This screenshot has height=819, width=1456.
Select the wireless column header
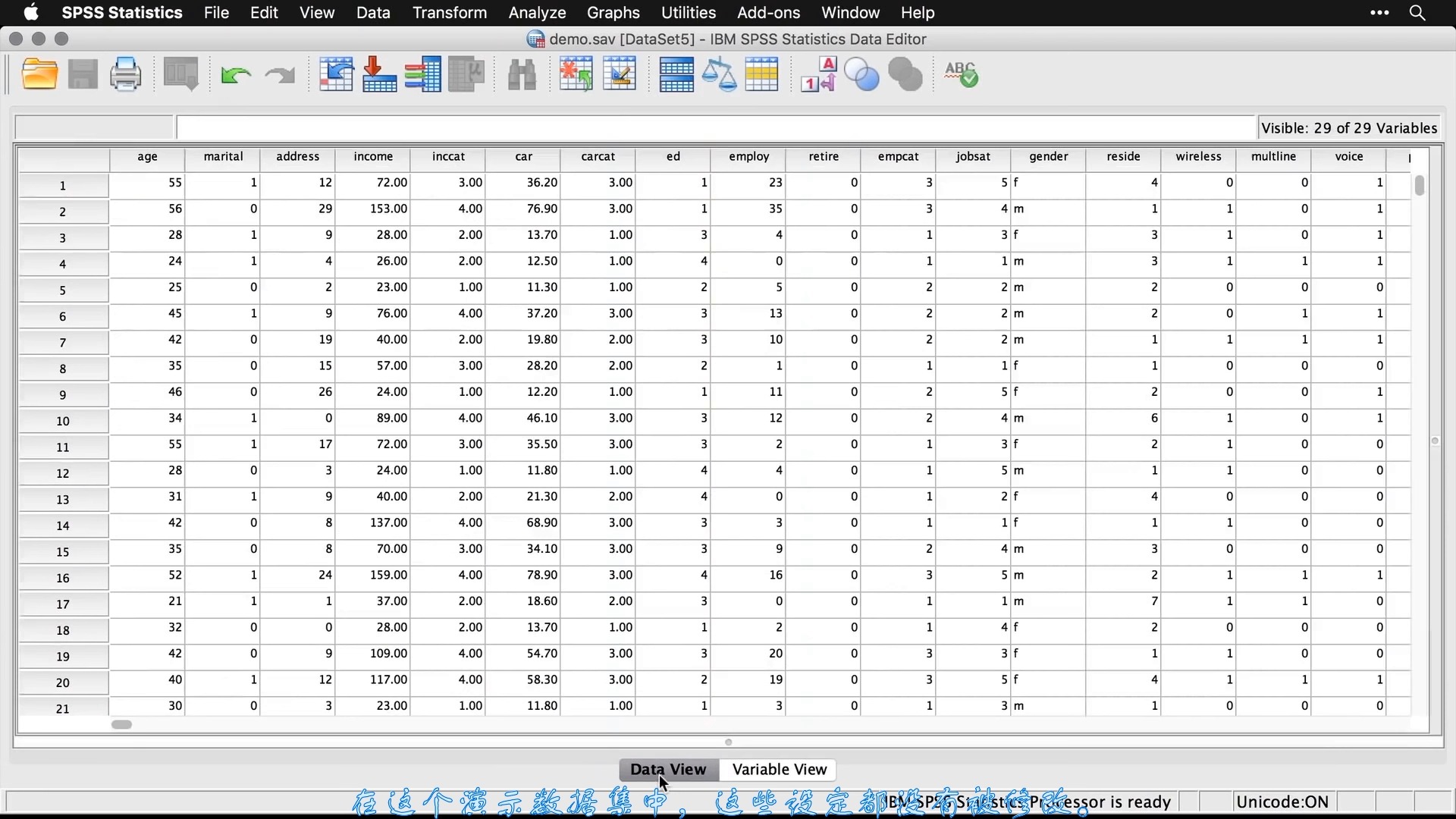coord(1199,157)
